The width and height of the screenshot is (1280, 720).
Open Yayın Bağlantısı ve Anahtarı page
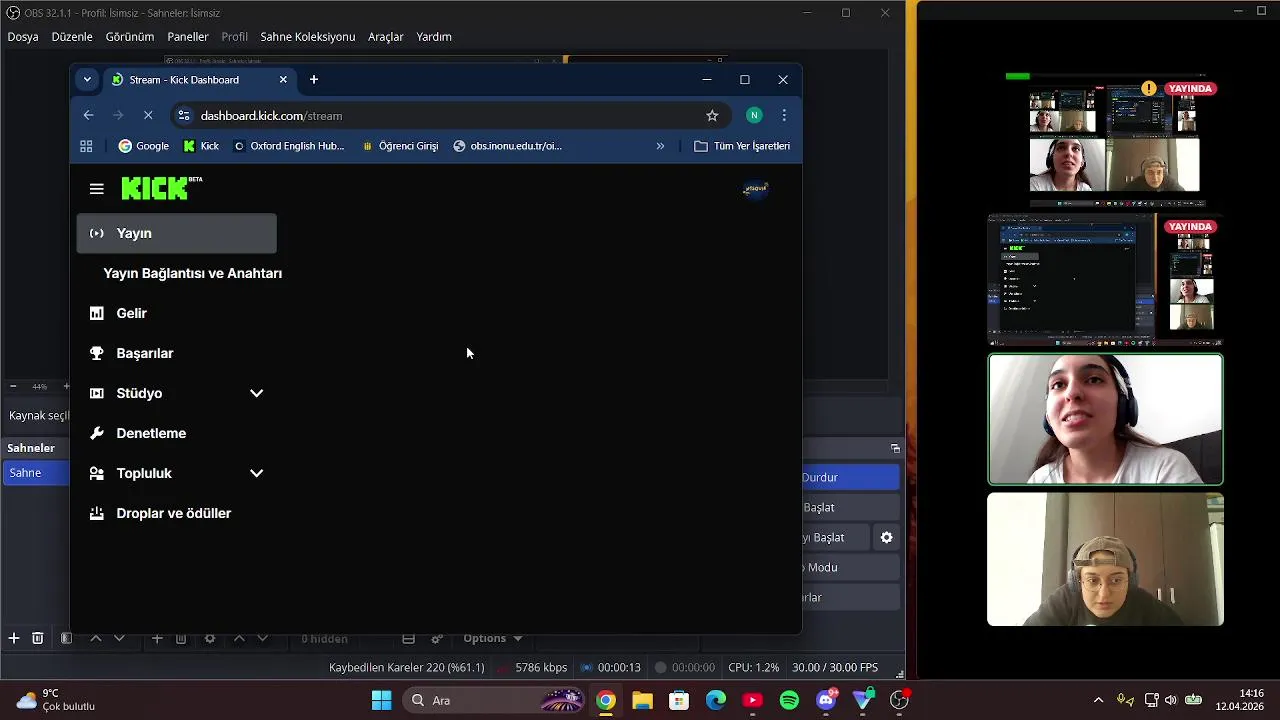(x=193, y=273)
